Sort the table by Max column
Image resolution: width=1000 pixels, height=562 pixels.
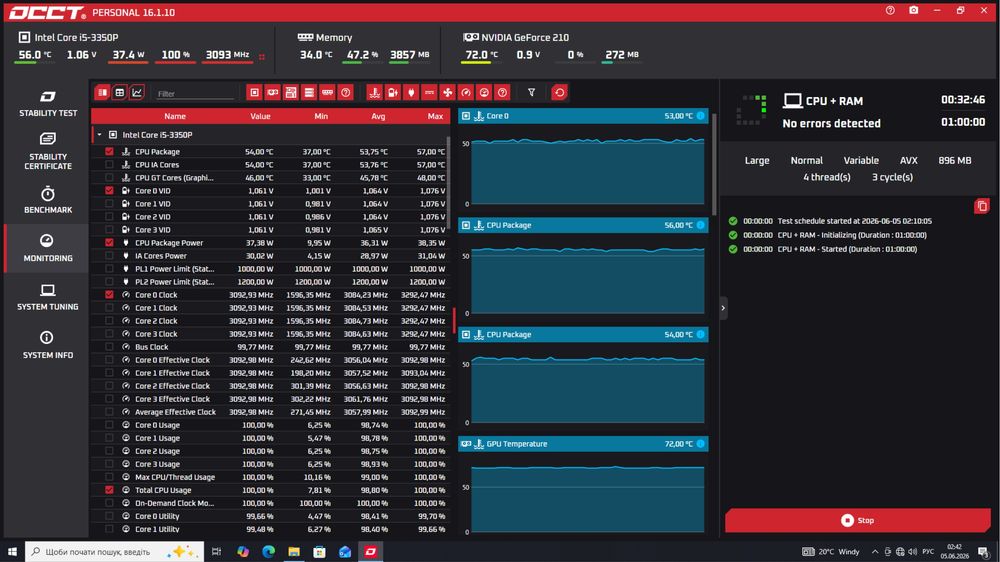(x=436, y=116)
